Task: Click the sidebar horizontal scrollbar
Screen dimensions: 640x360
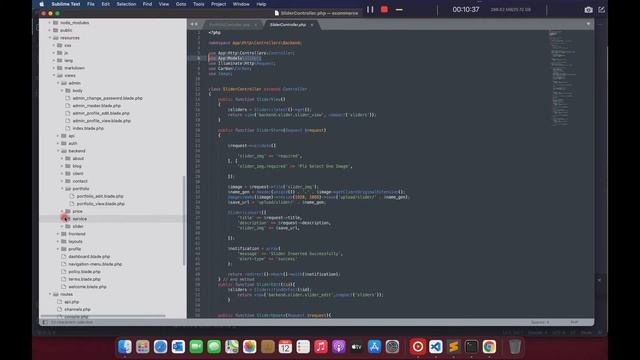Action: 103,316
